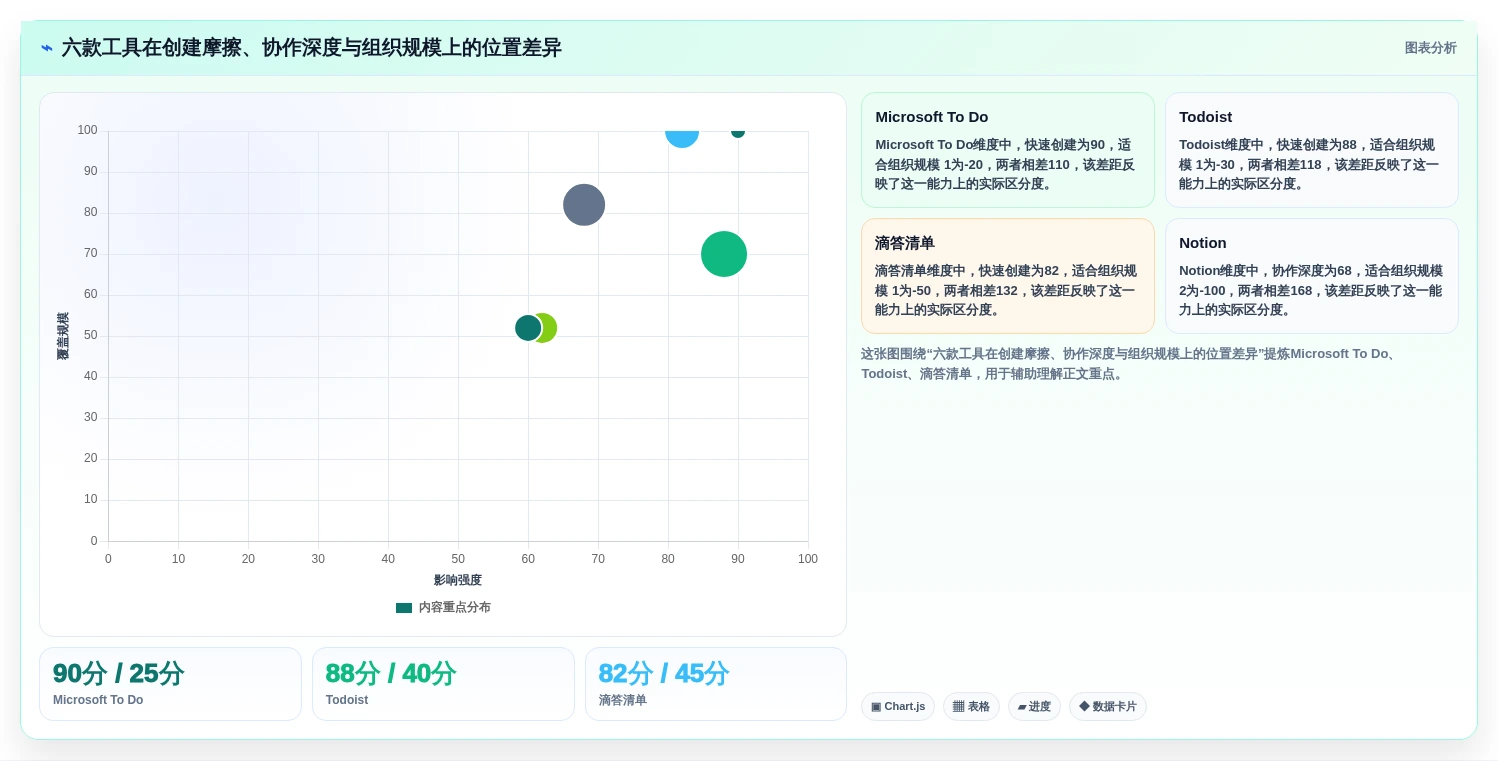Screen dimensions: 1498x761
Task: Select the 进度 tag chip
Action: (x=1034, y=707)
